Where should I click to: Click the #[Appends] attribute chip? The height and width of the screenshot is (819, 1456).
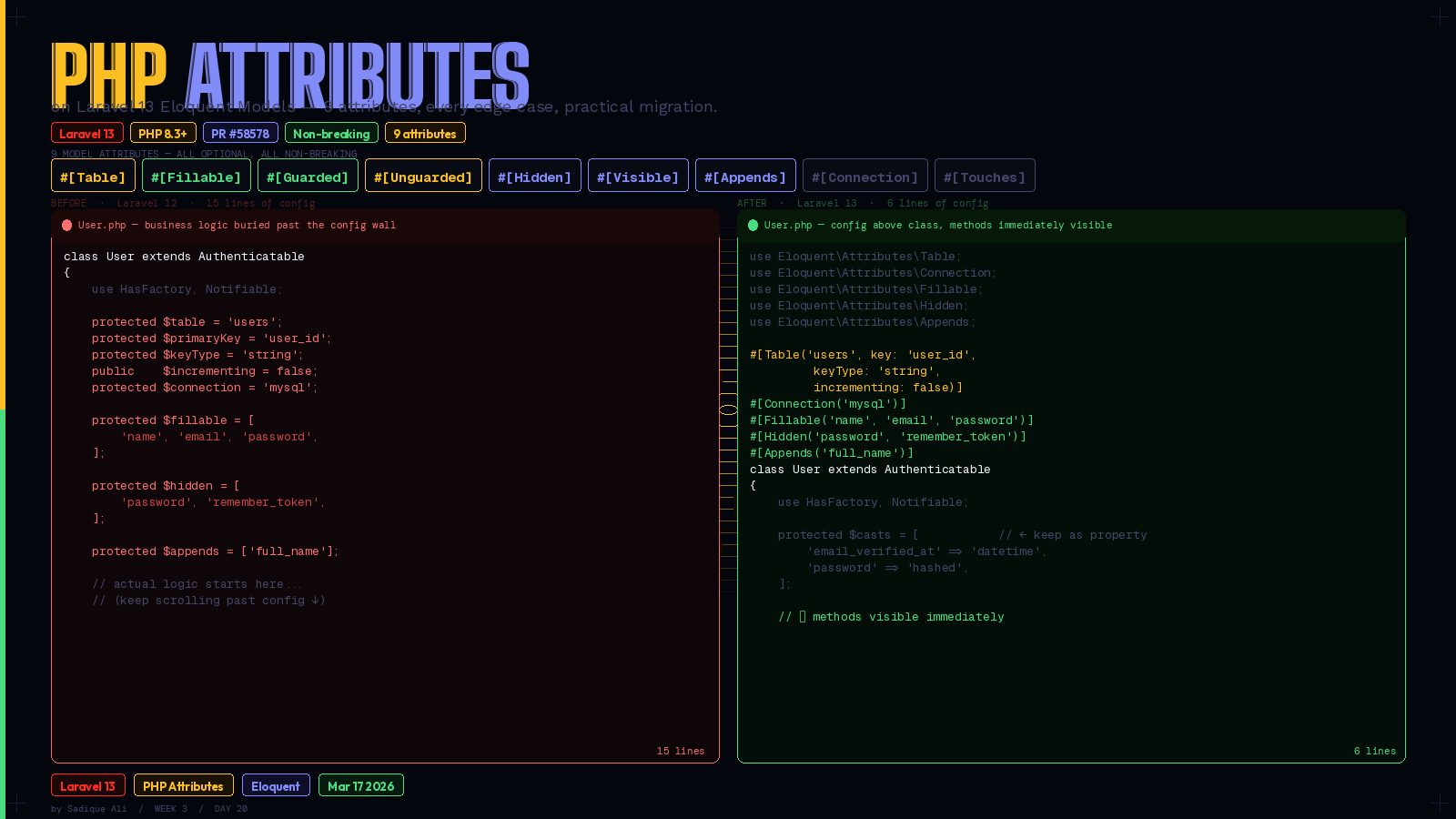point(745,176)
